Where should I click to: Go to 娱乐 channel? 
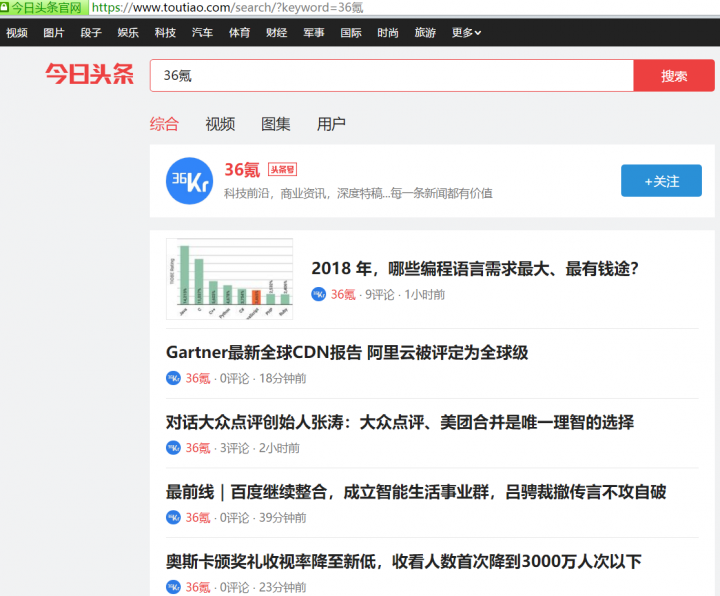tap(128, 33)
